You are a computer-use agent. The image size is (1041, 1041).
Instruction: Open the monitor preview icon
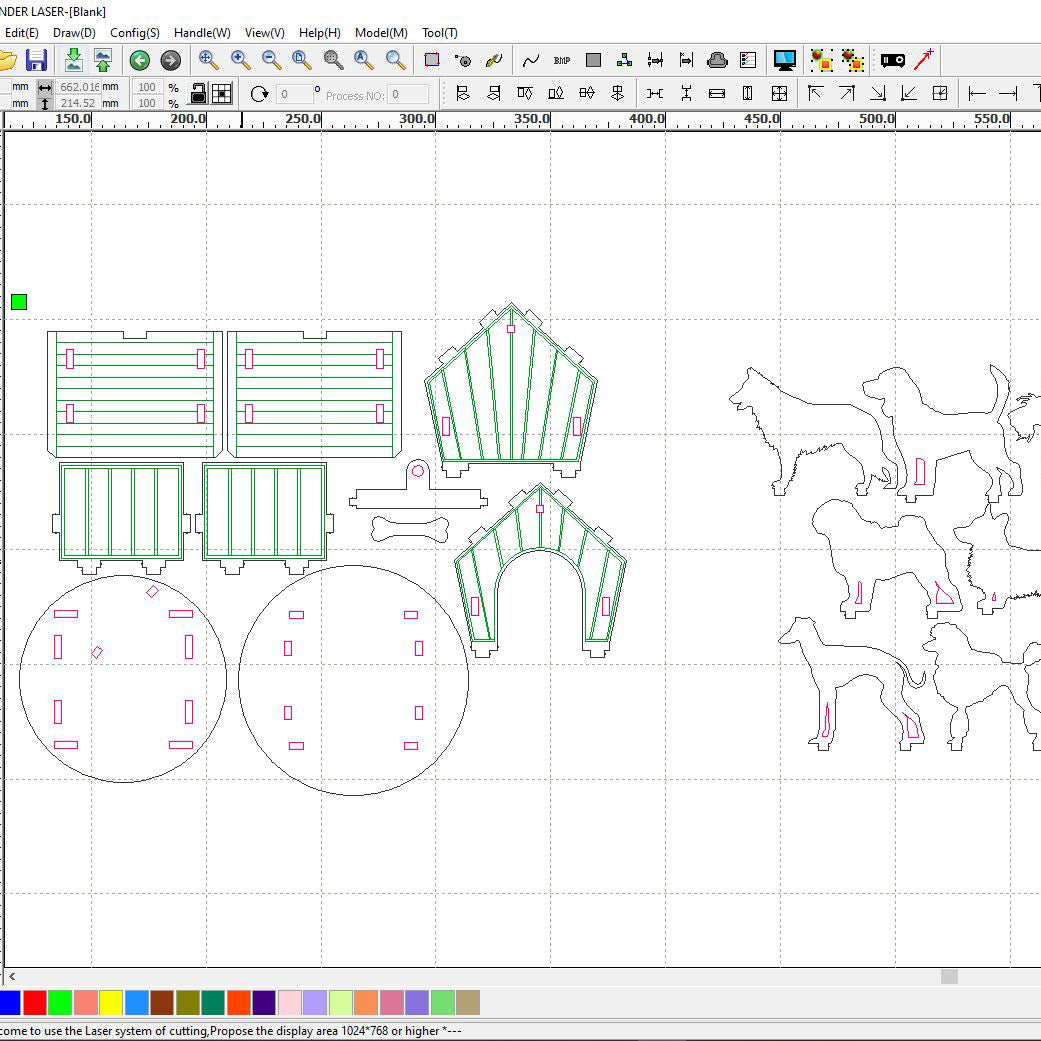click(784, 60)
